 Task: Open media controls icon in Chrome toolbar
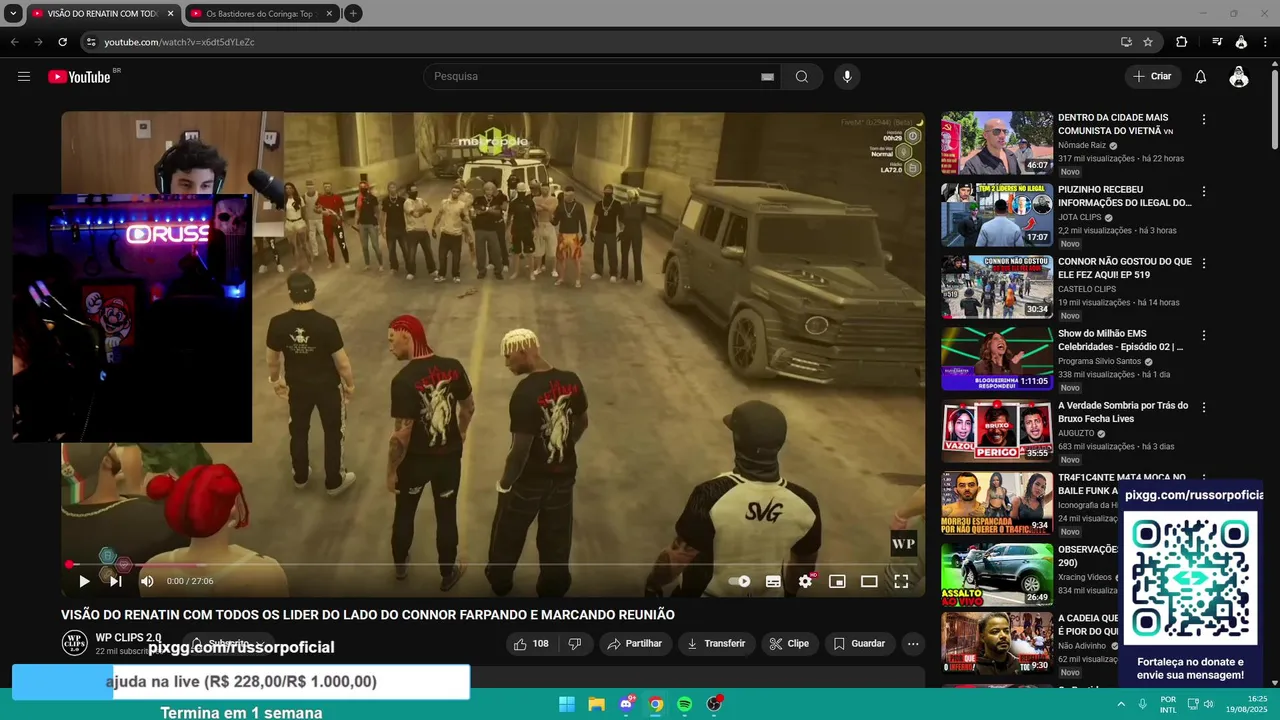pyautogui.click(x=1217, y=42)
